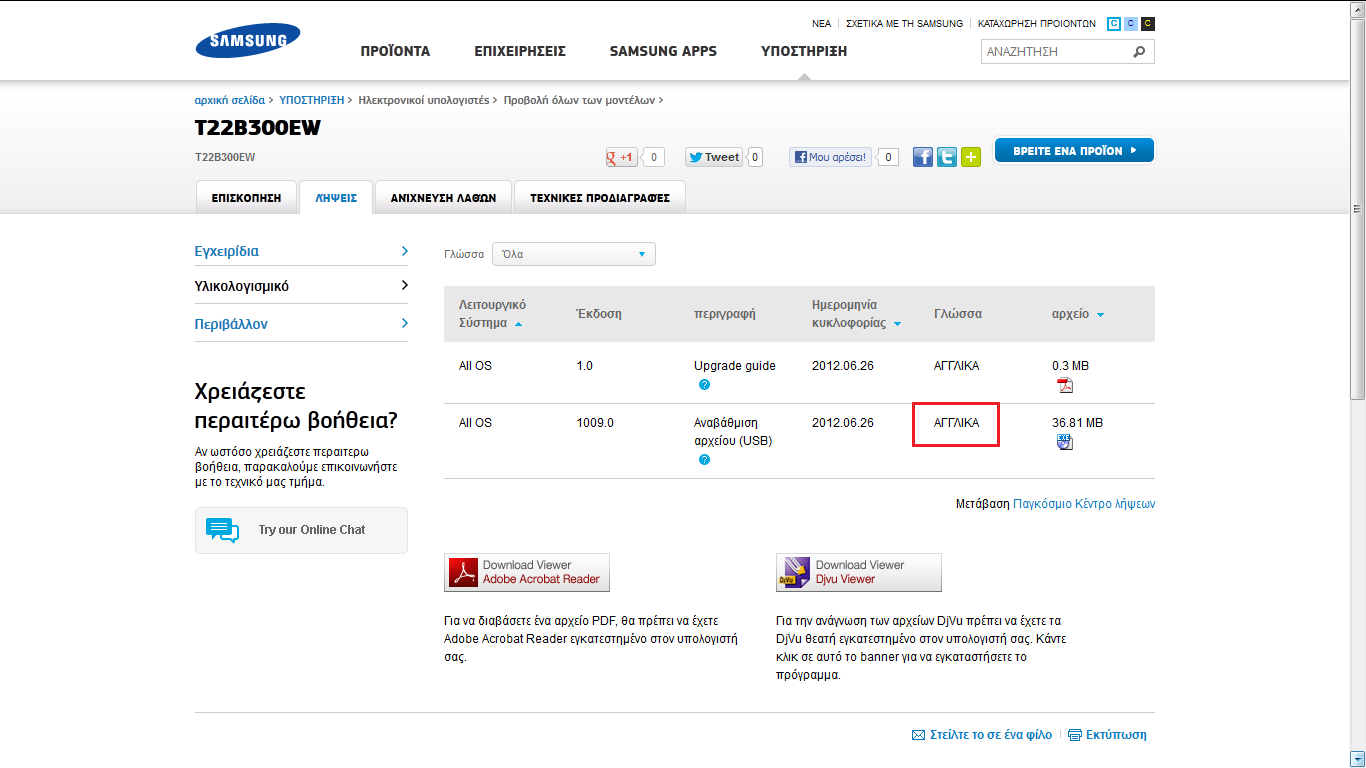Switch to the ΑΝΙΧΝΕΥΣΗ ΛΑΘΩΝ tab
Image resolution: width=1366 pixels, height=768 pixels.
point(443,198)
